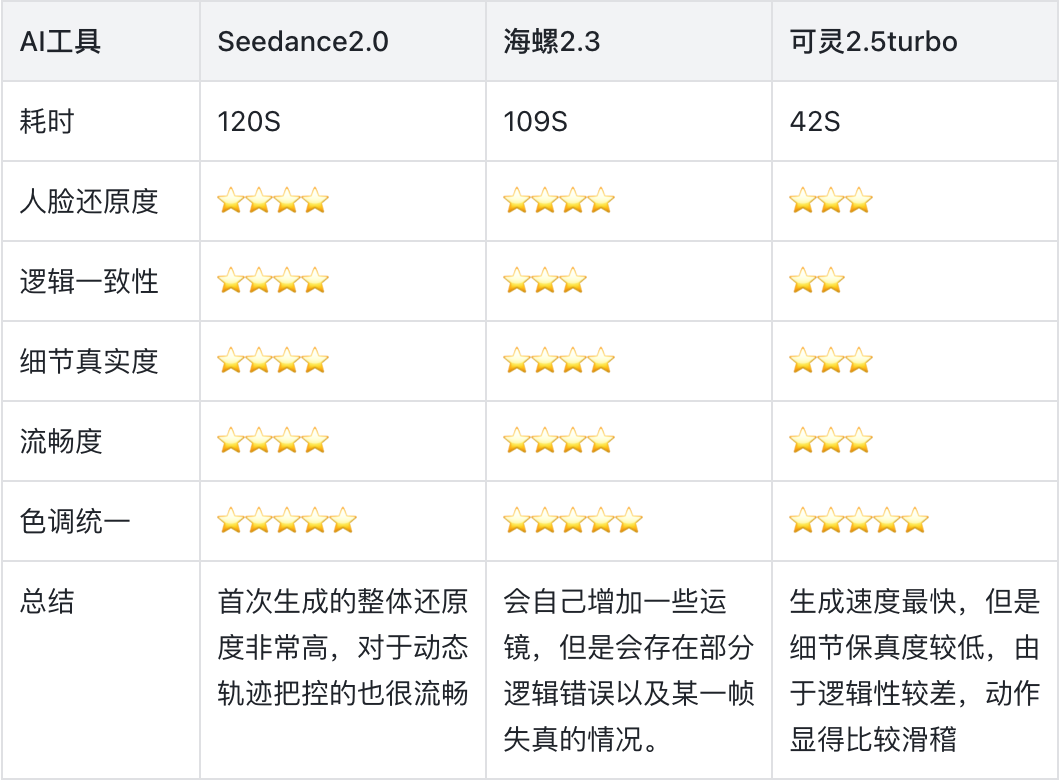1060x782 pixels.
Task: Click the 耗时 row label
Action: click(47, 122)
